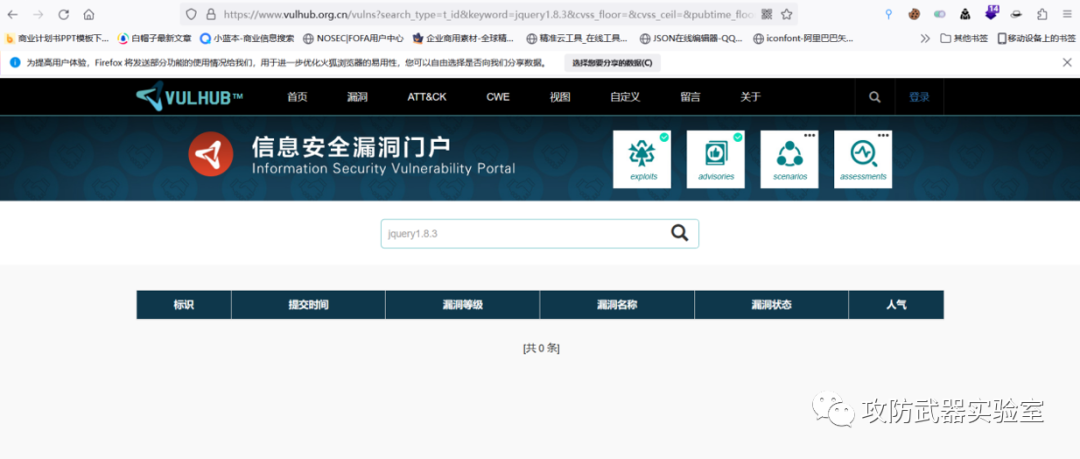Open the 自定义 navigation item
The height and width of the screenshot is (459, 1080).
(625, 97)
